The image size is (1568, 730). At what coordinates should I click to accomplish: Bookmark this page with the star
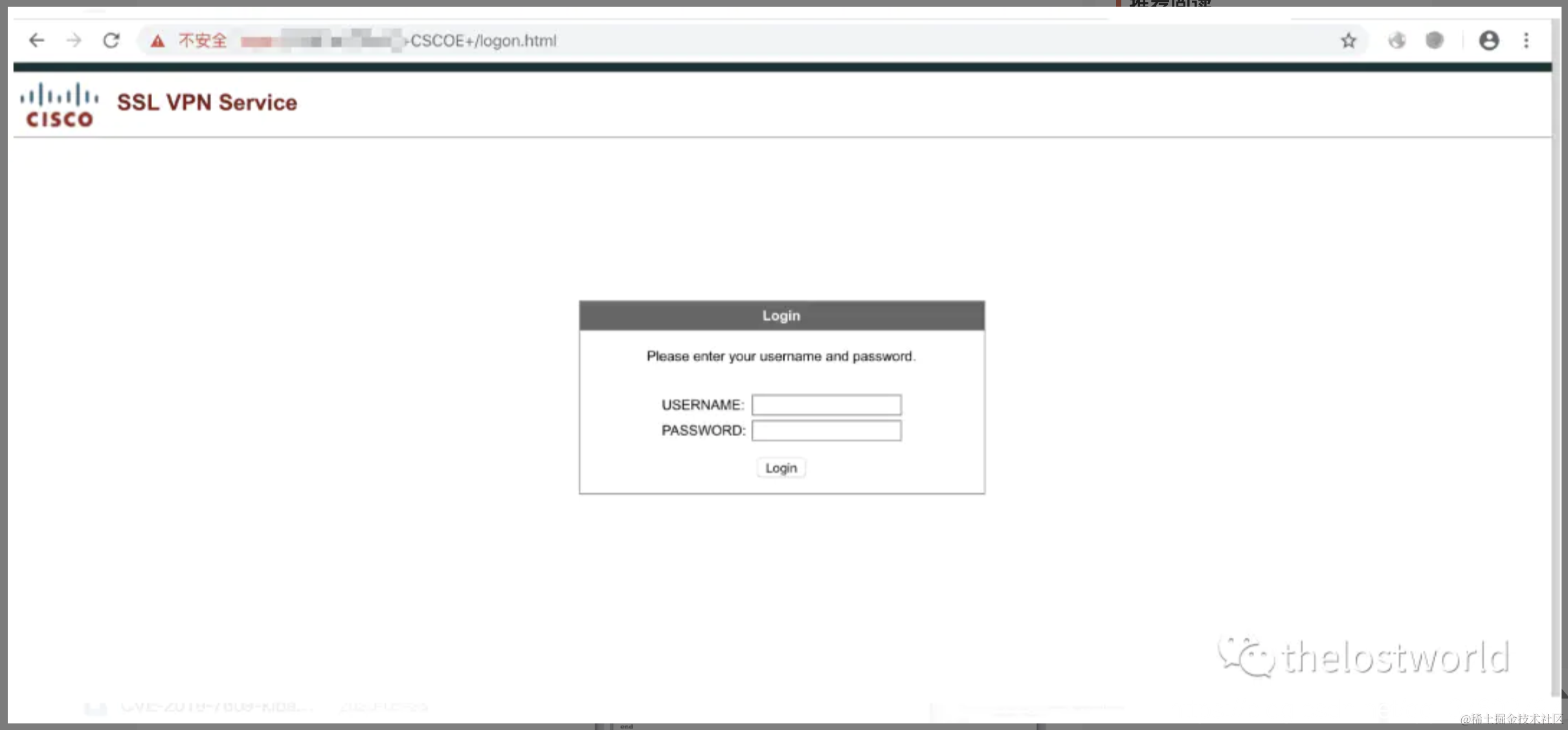[1349, 41]
